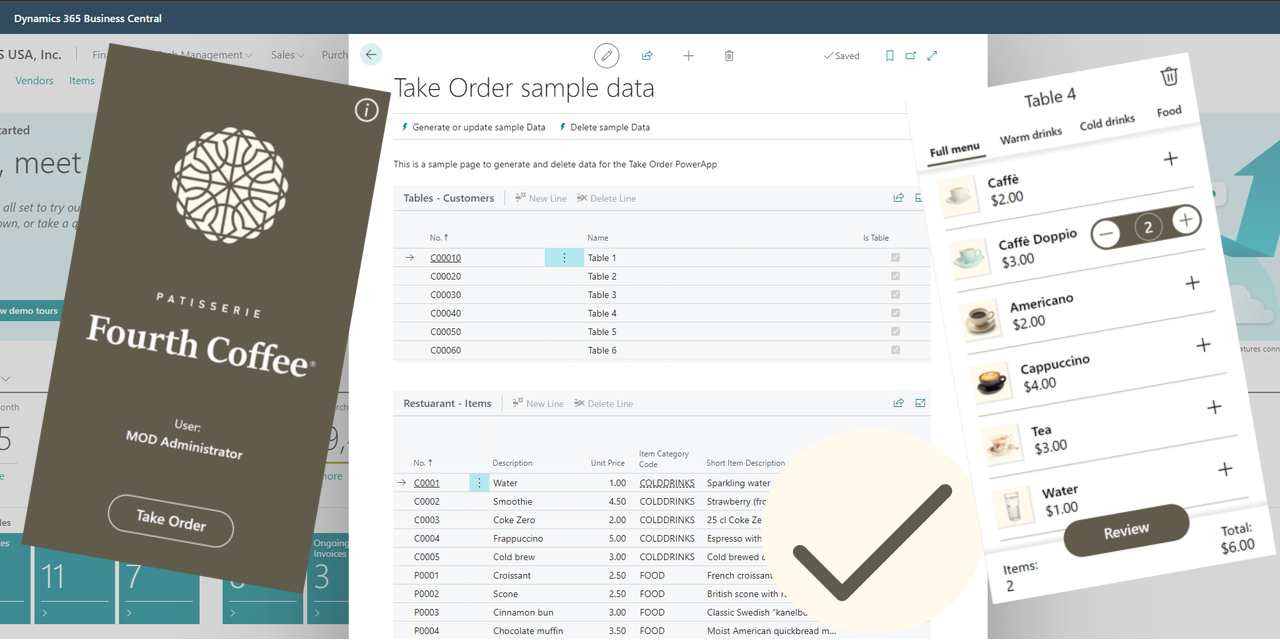
Task: Click the share icon in the page header
Action: (x=647, y=56)
